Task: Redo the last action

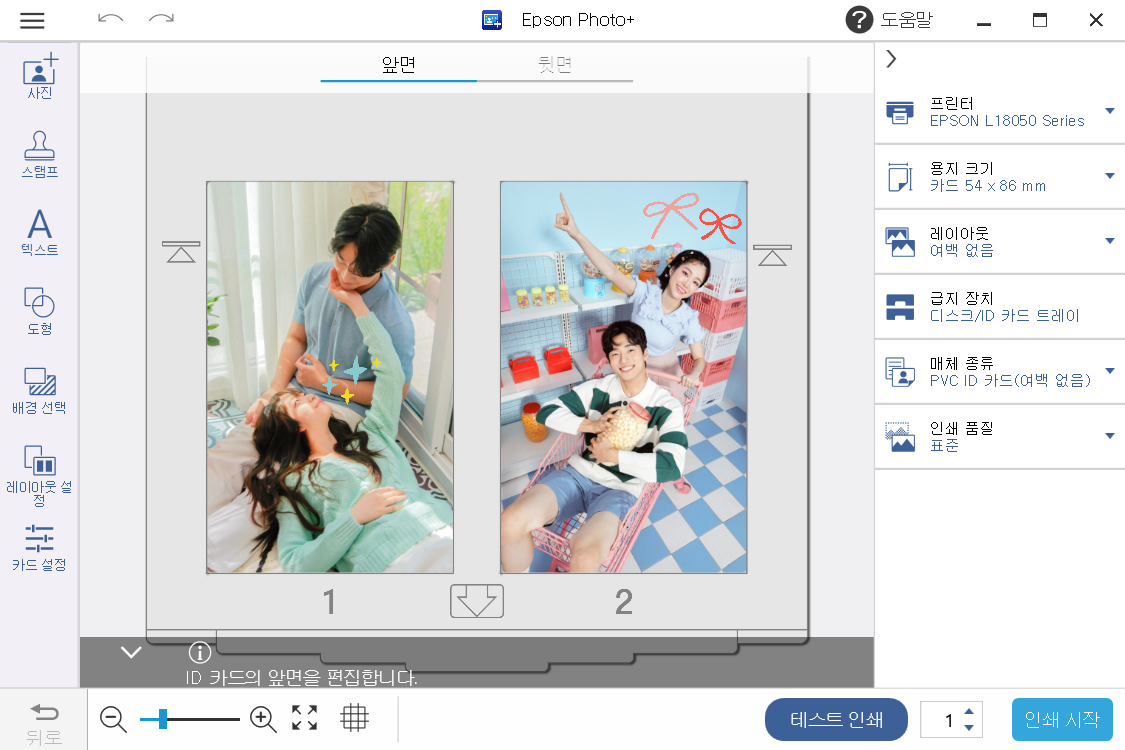Action: [x=161, y=19]
